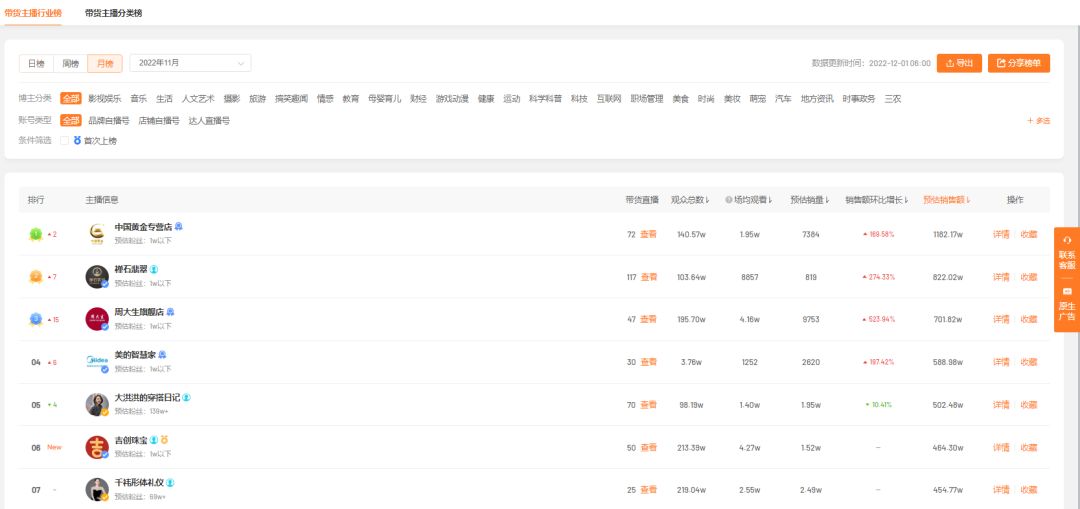Click the 吉创珠宝 red avatar
The height and width of the screenshot is (509, 1080).
tap(97, 447)
